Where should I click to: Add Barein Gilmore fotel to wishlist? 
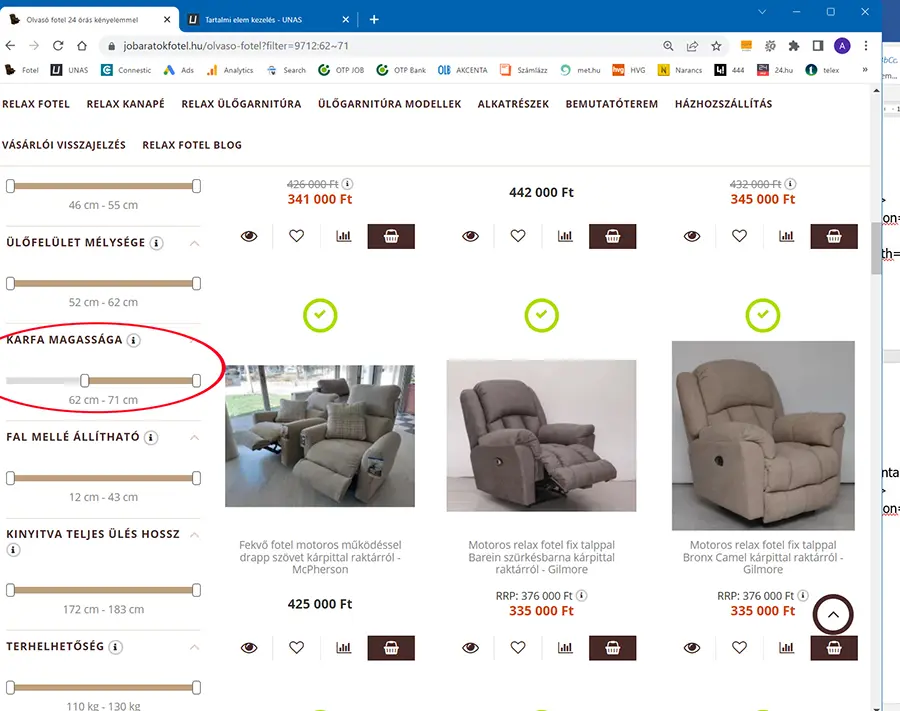(518, 647)
